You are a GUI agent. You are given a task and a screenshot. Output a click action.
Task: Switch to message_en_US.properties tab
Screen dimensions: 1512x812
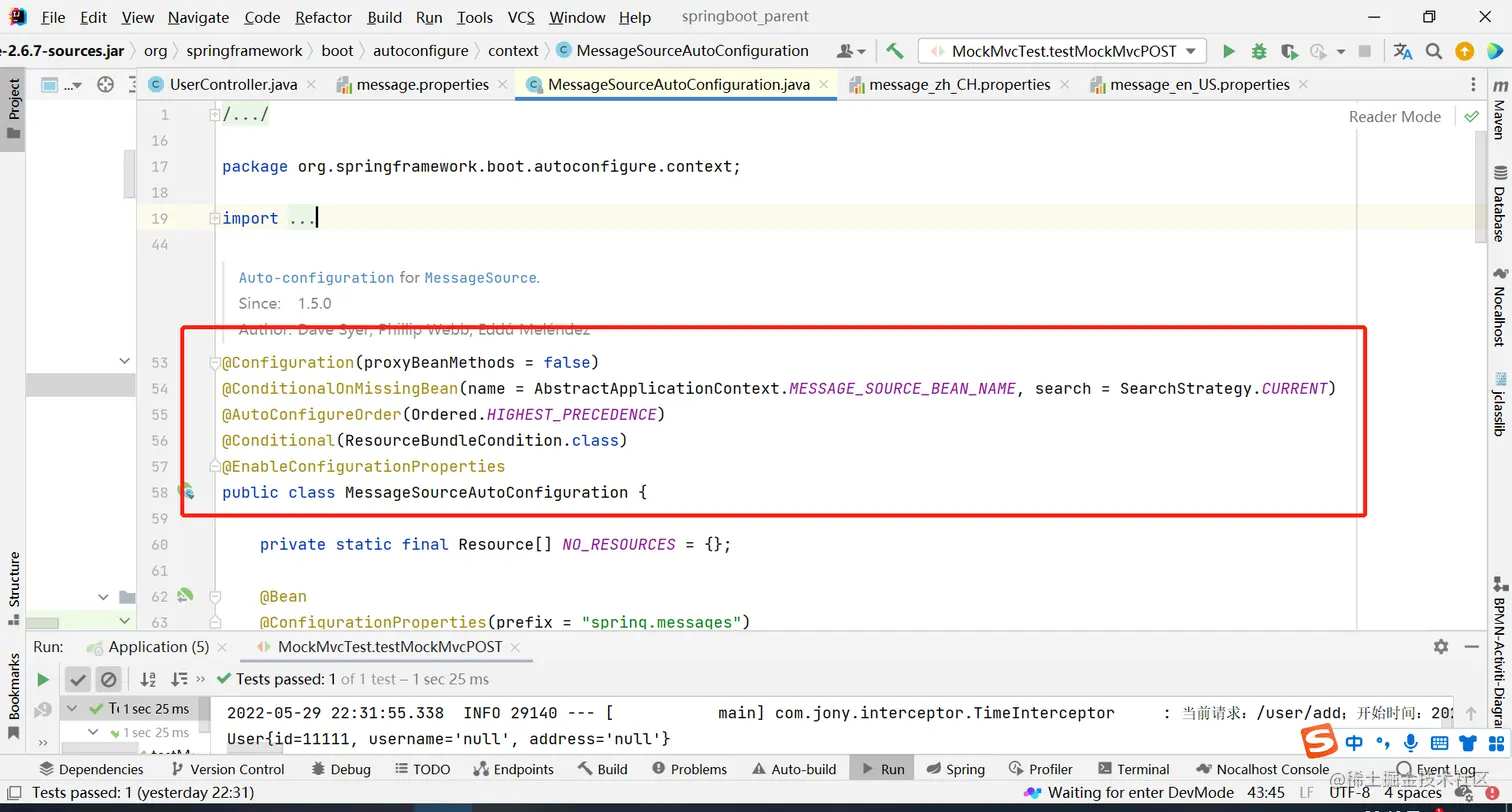[x=1199, y=85]
